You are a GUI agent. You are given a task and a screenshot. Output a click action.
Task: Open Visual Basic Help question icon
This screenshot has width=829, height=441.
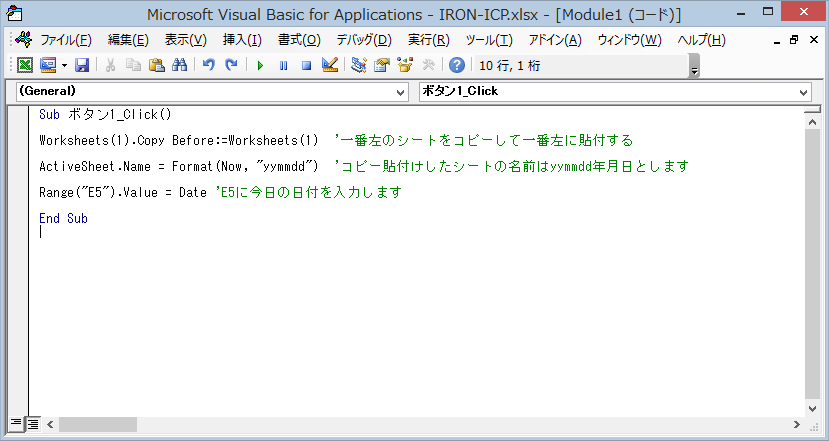pyautogui.click(x=457, y=65)
